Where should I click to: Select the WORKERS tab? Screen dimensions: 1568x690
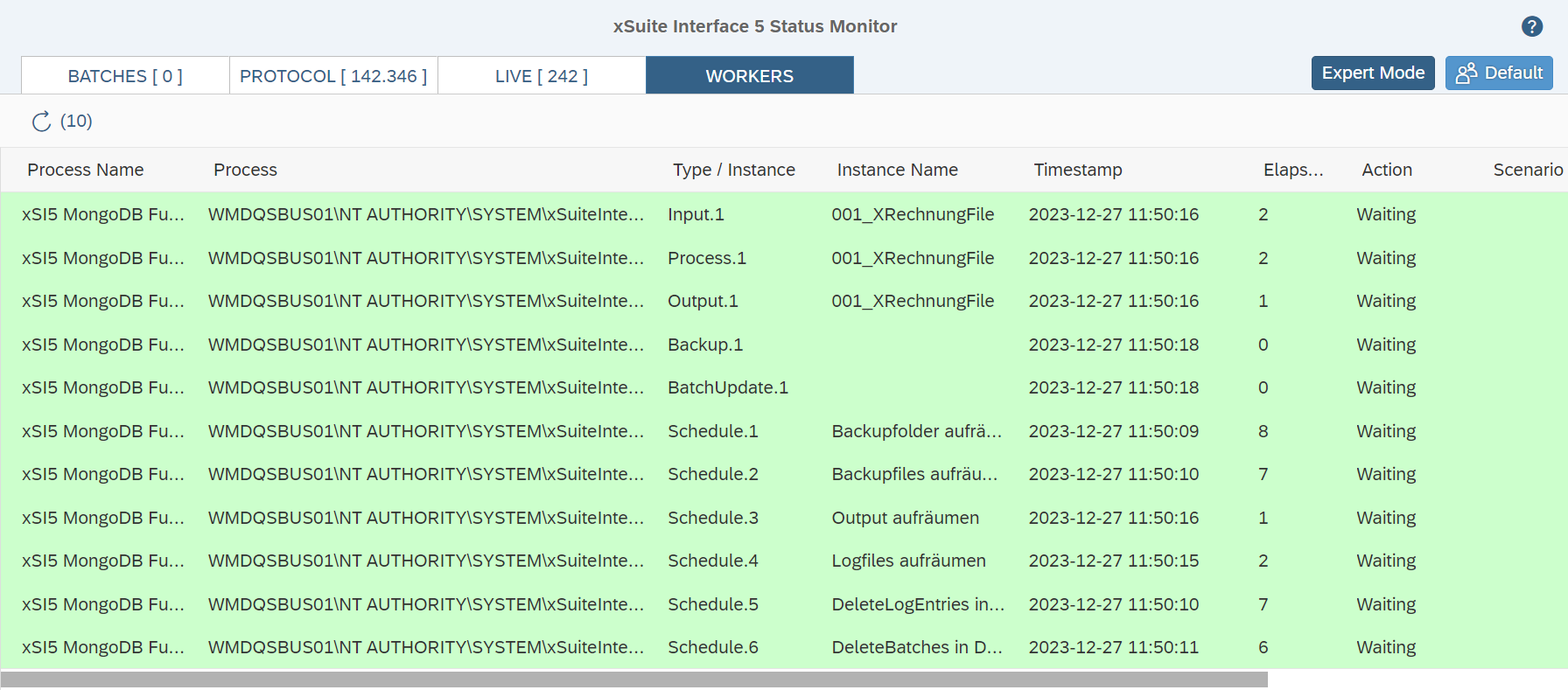(750, 76)
